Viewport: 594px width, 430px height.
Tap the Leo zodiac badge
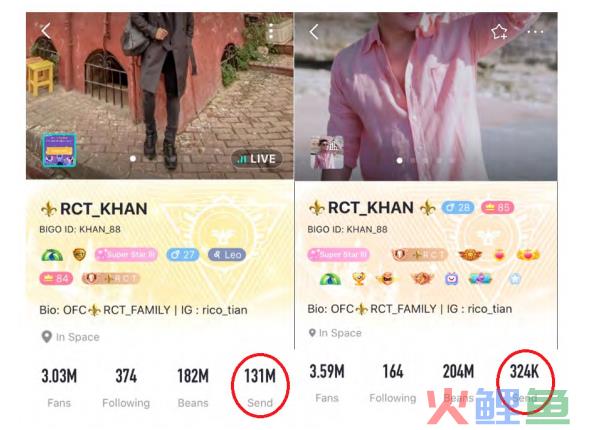[227, 255]
